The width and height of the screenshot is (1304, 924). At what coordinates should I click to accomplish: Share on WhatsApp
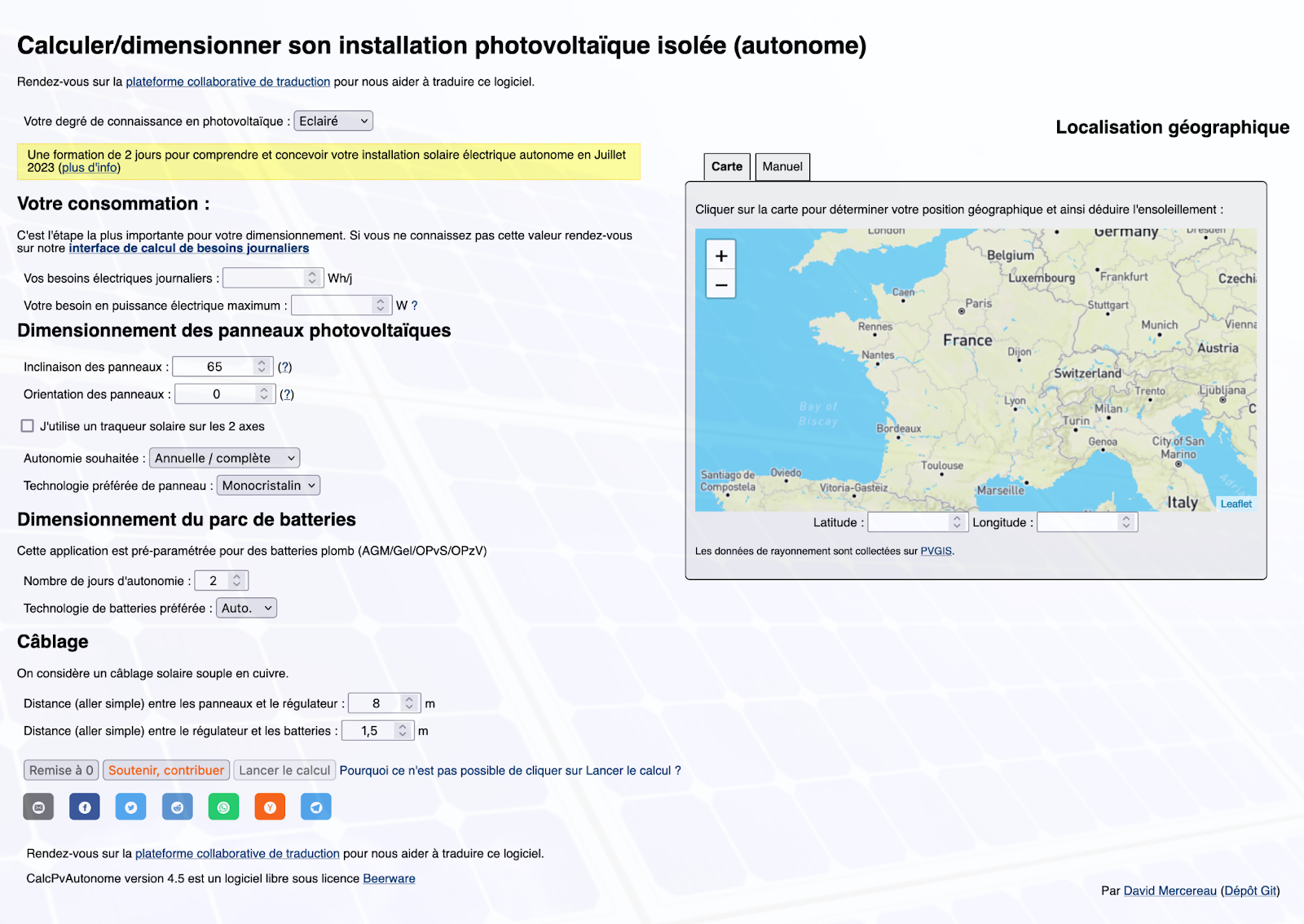click(x=223, y=807)
